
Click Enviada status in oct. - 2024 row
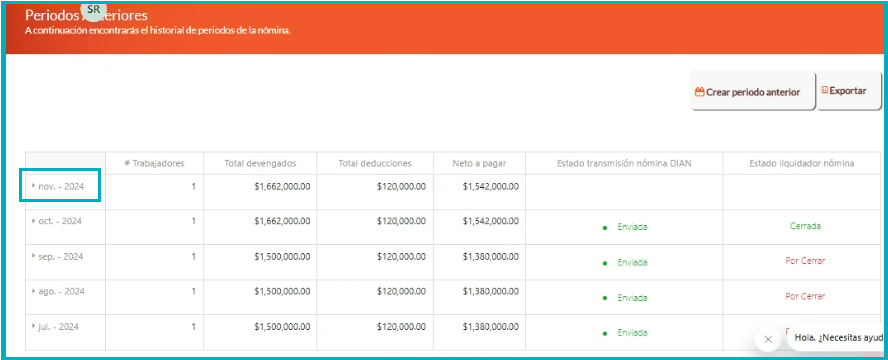point(632,227)
